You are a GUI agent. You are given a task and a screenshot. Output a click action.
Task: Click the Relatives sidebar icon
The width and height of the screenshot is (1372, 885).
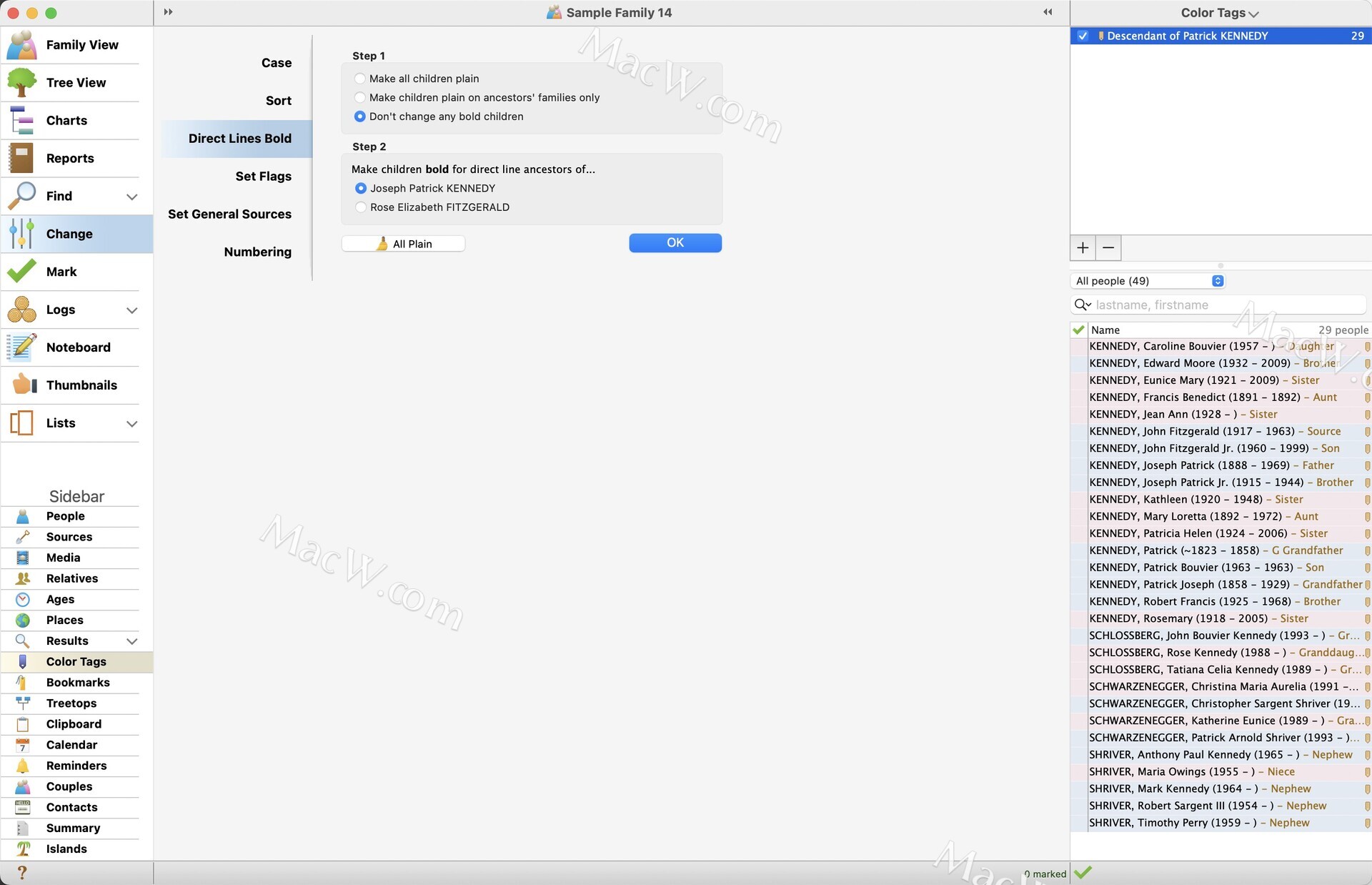(23, 578)
